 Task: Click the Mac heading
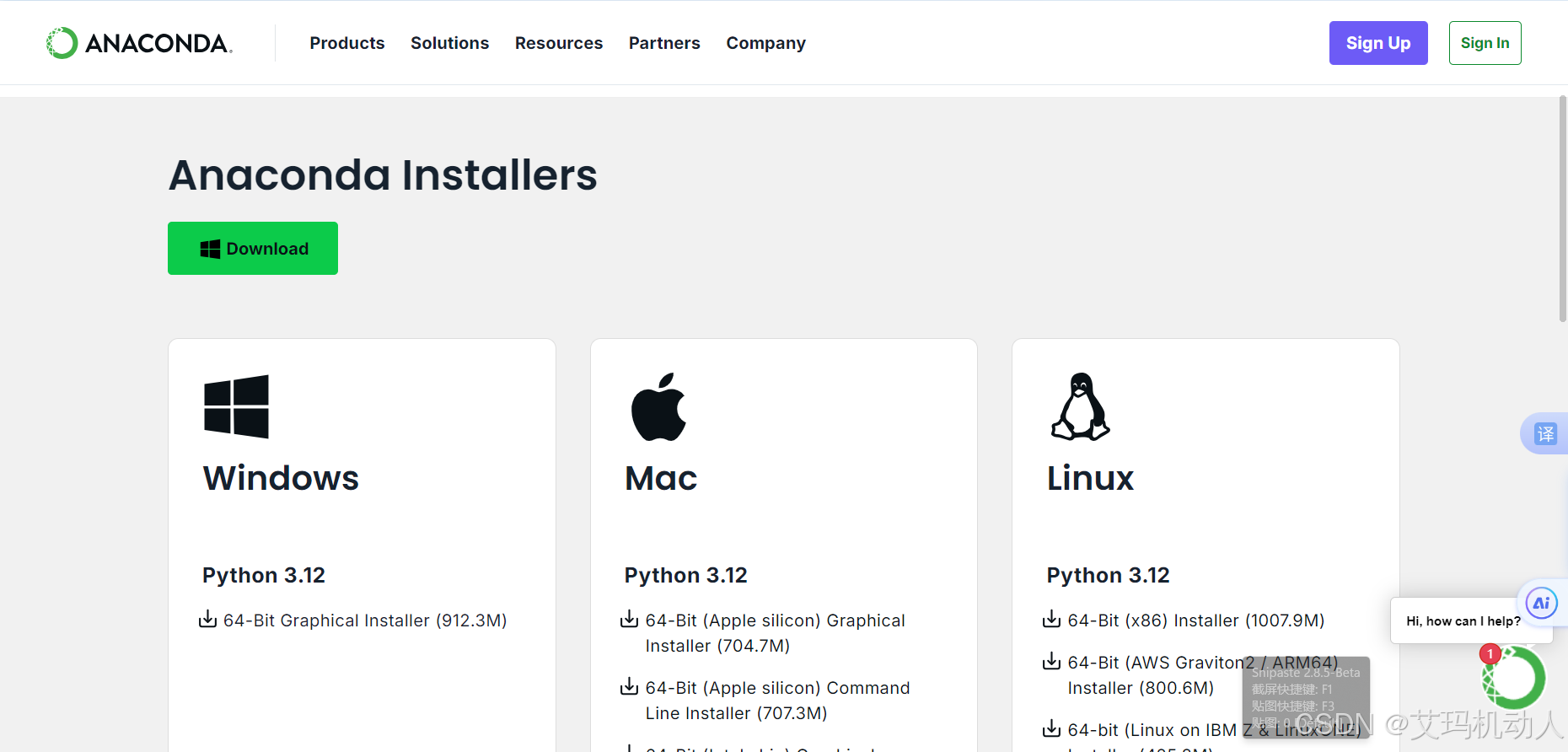pyautogui.click(x=661, y=478)
